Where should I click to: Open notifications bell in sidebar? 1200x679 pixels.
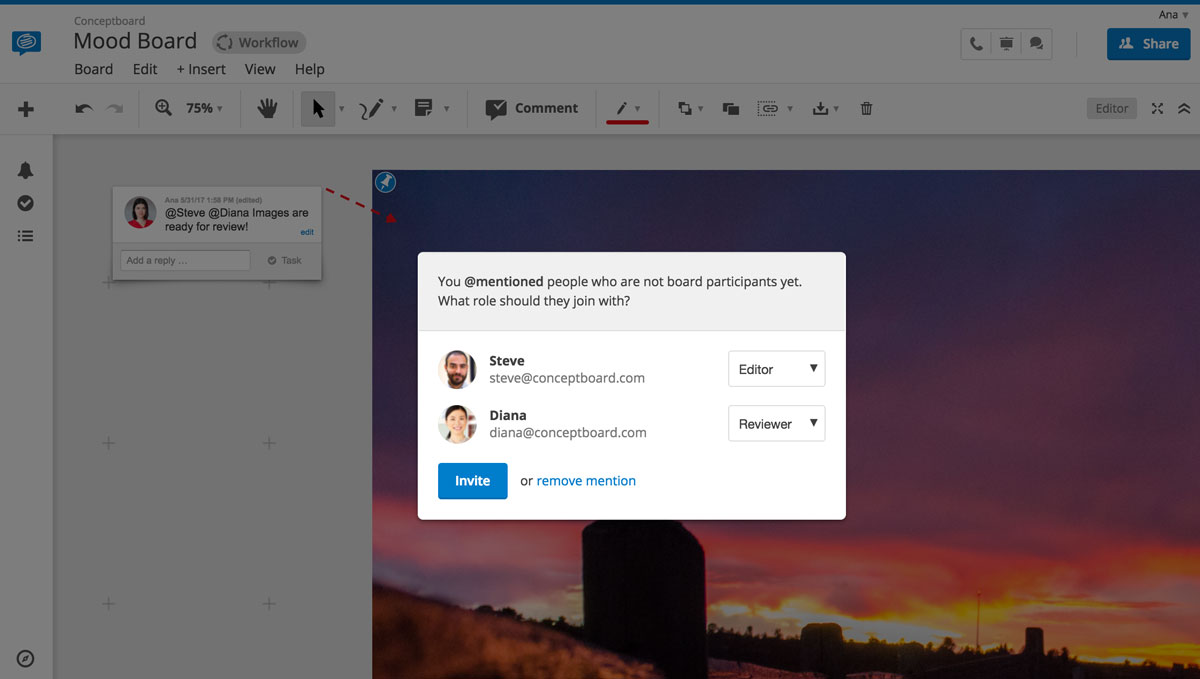point(26,171)
